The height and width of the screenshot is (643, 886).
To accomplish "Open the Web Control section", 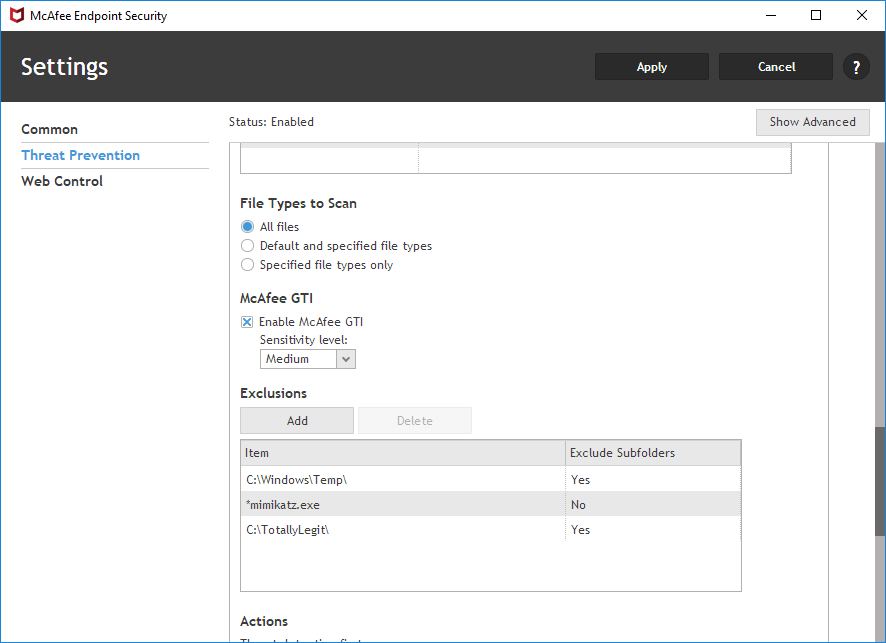I will click(x=62, y=181).
